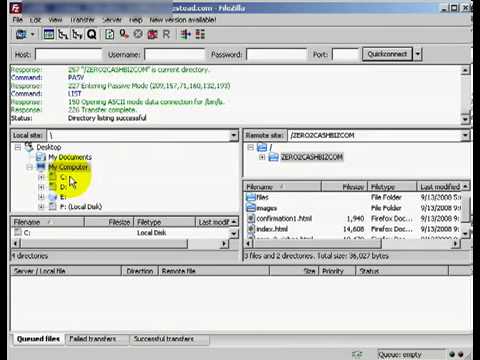Focus the Password input field
The height and width of the screenshot is (360, 480).
point(276,54)
